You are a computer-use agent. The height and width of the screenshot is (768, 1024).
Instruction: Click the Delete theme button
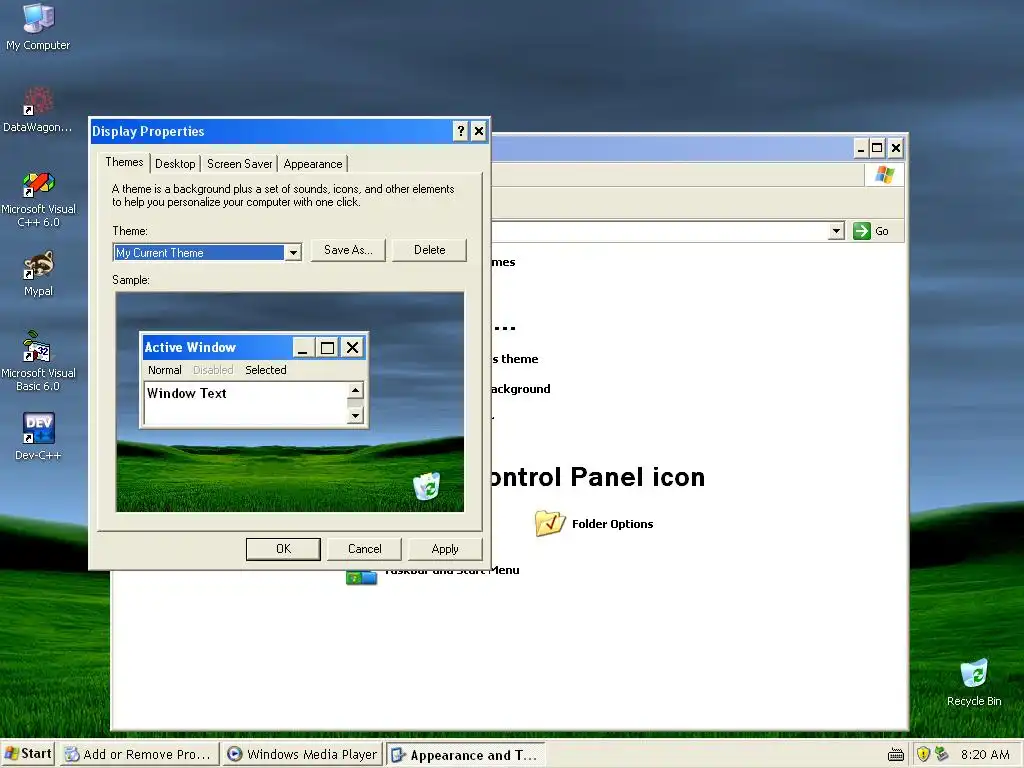(x=430, y=250)
